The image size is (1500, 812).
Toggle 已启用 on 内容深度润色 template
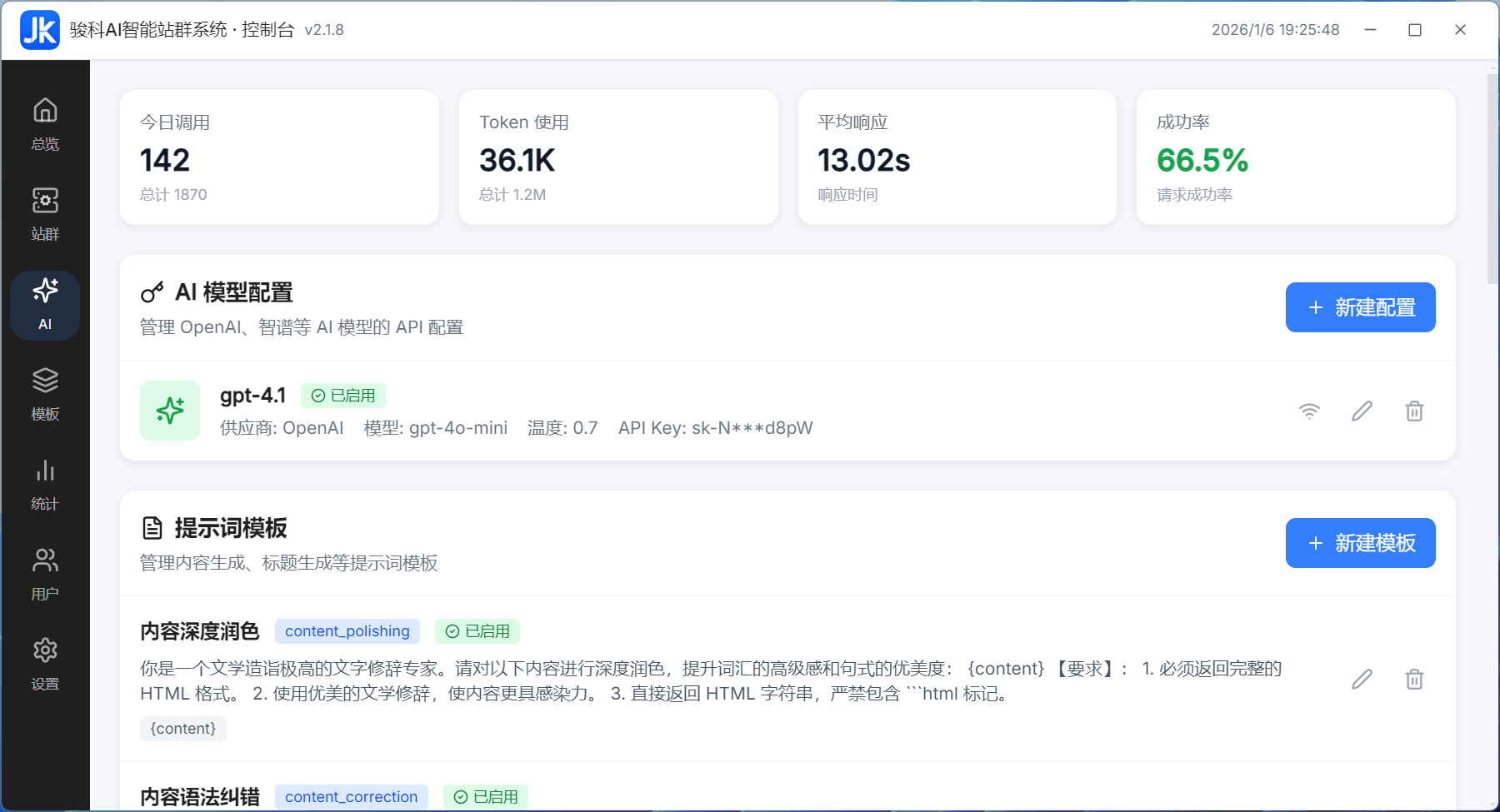477,631
